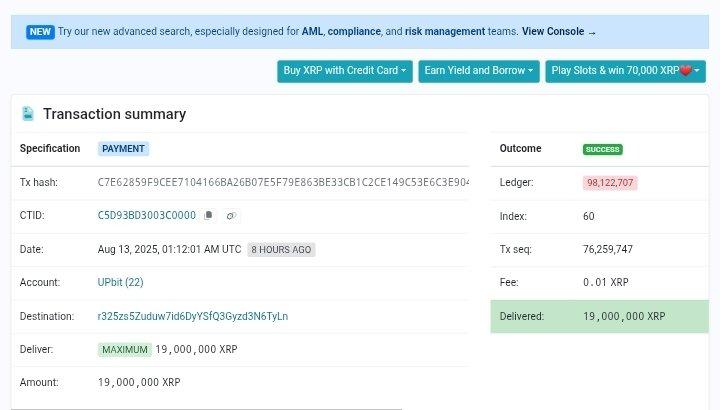The image size is (720, 410).
Task: Expand Earn Yield and Borrow menu
Action: (x=478, y=71)
